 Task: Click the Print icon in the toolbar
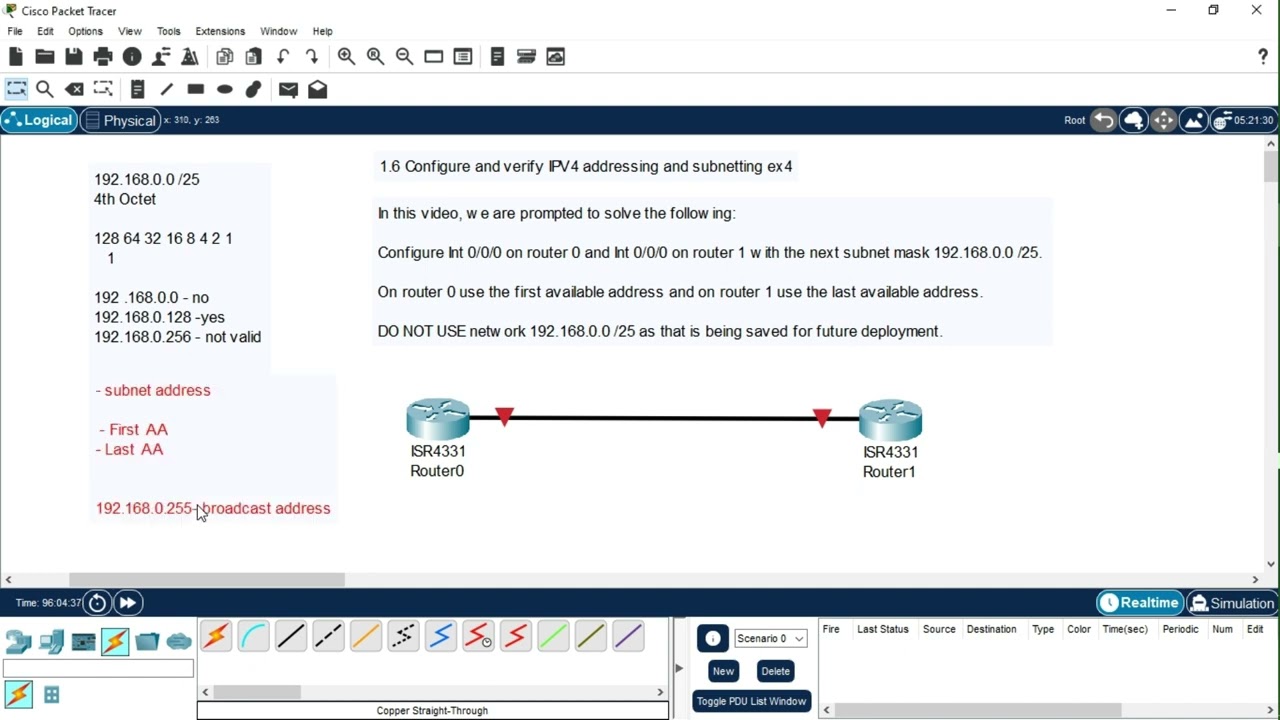(x=103, y=57)
